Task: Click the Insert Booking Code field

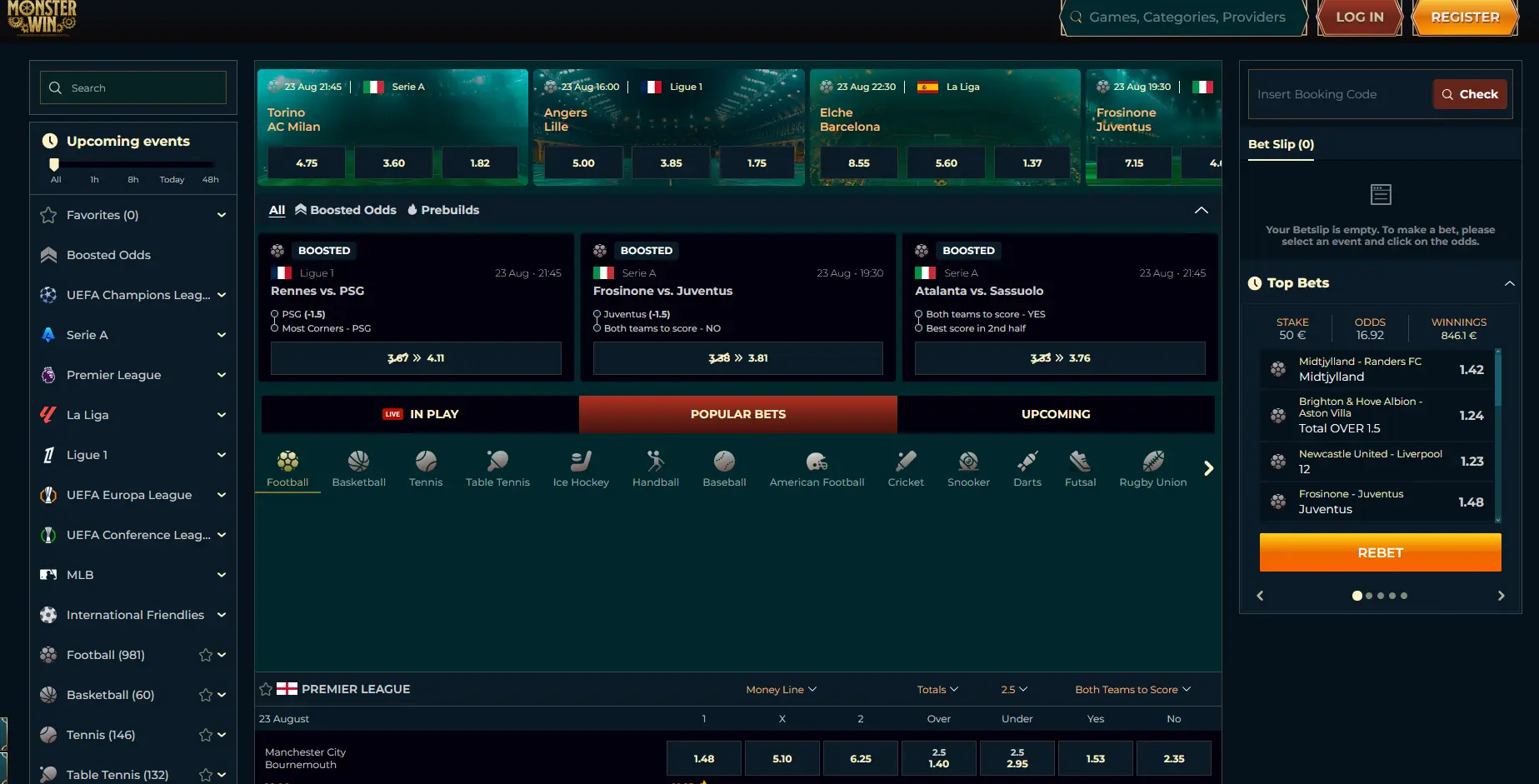Action: click(x=1342, y=94)
